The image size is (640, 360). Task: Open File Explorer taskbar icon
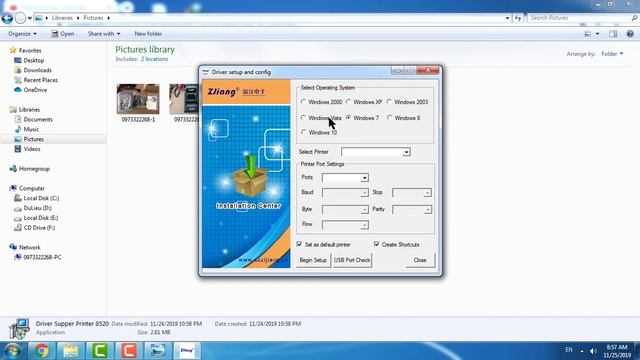pyautogui.click(x=71, y=351)
